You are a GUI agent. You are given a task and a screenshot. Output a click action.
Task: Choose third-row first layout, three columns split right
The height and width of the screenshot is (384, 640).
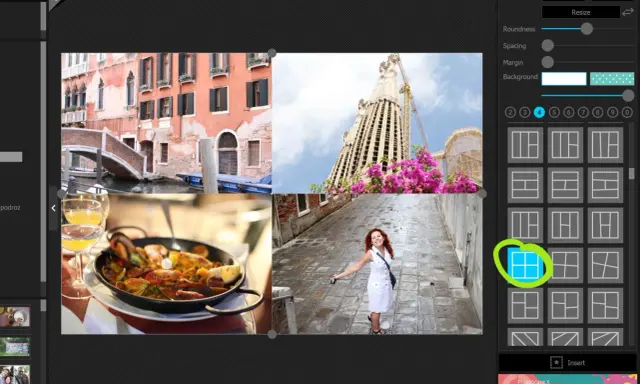pos(525,225)
